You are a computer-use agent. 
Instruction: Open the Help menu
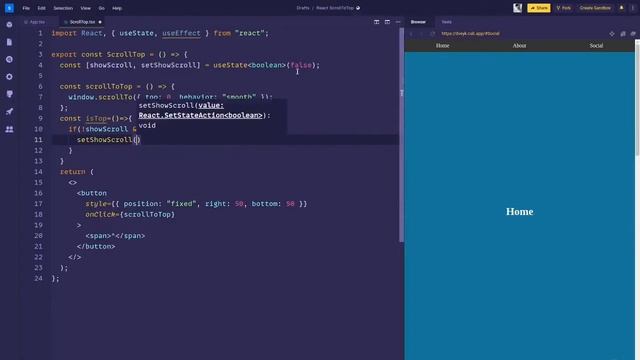coord(117,8)
